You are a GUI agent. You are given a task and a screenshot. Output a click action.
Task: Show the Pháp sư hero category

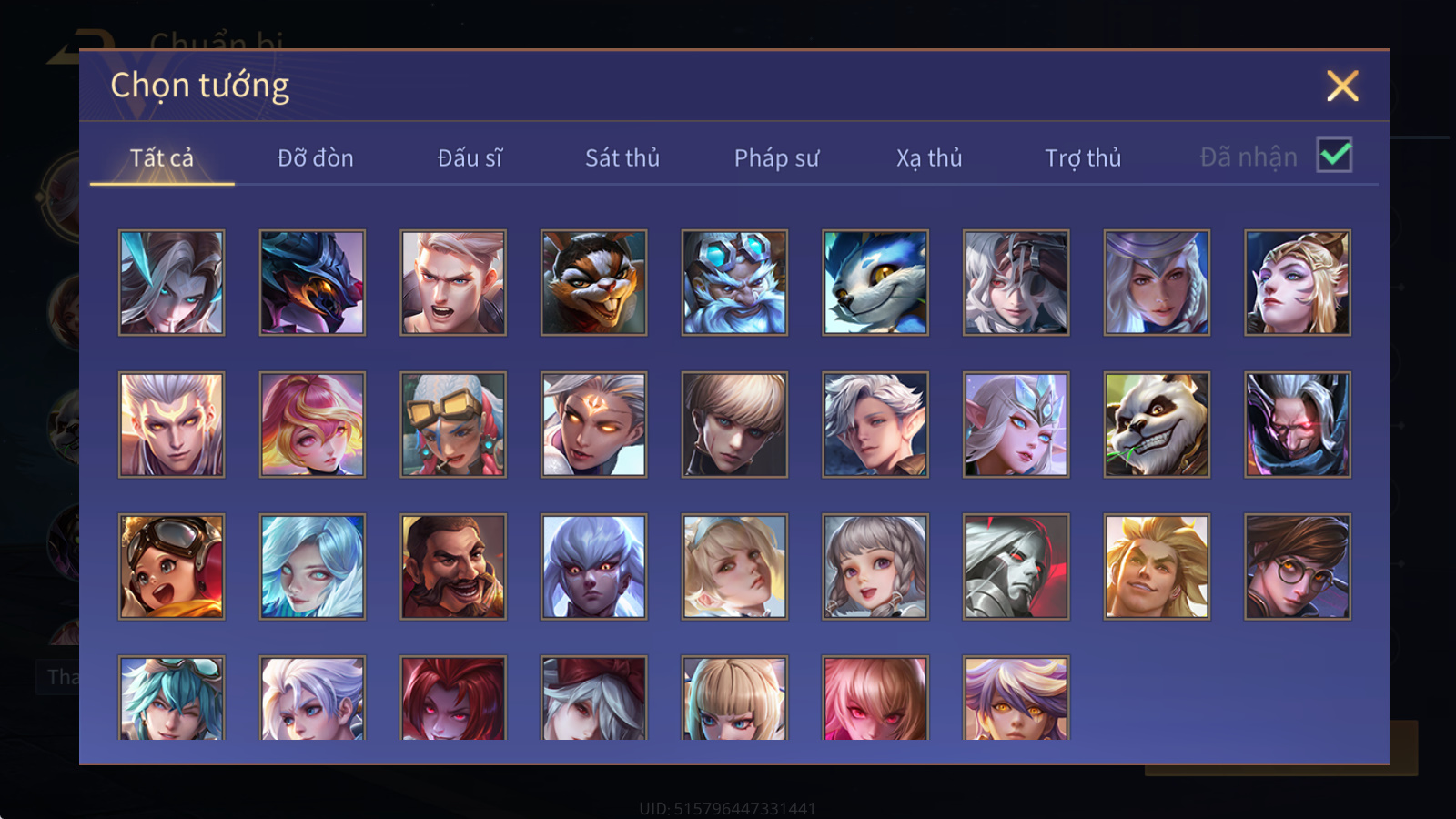point(776,157)
